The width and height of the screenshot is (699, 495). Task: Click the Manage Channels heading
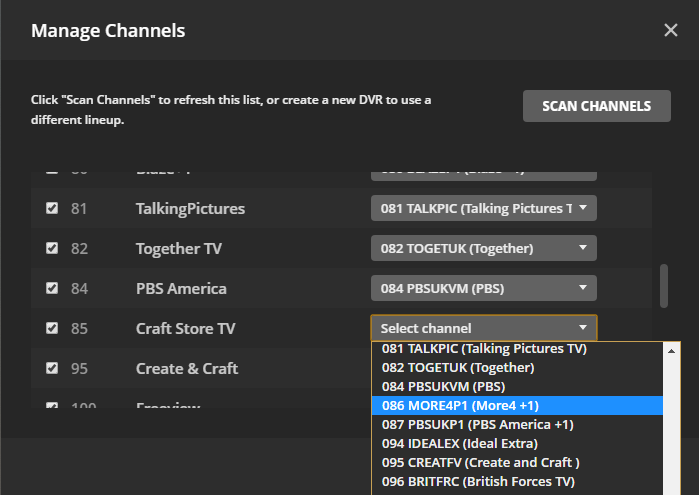(x=108, y=31)
